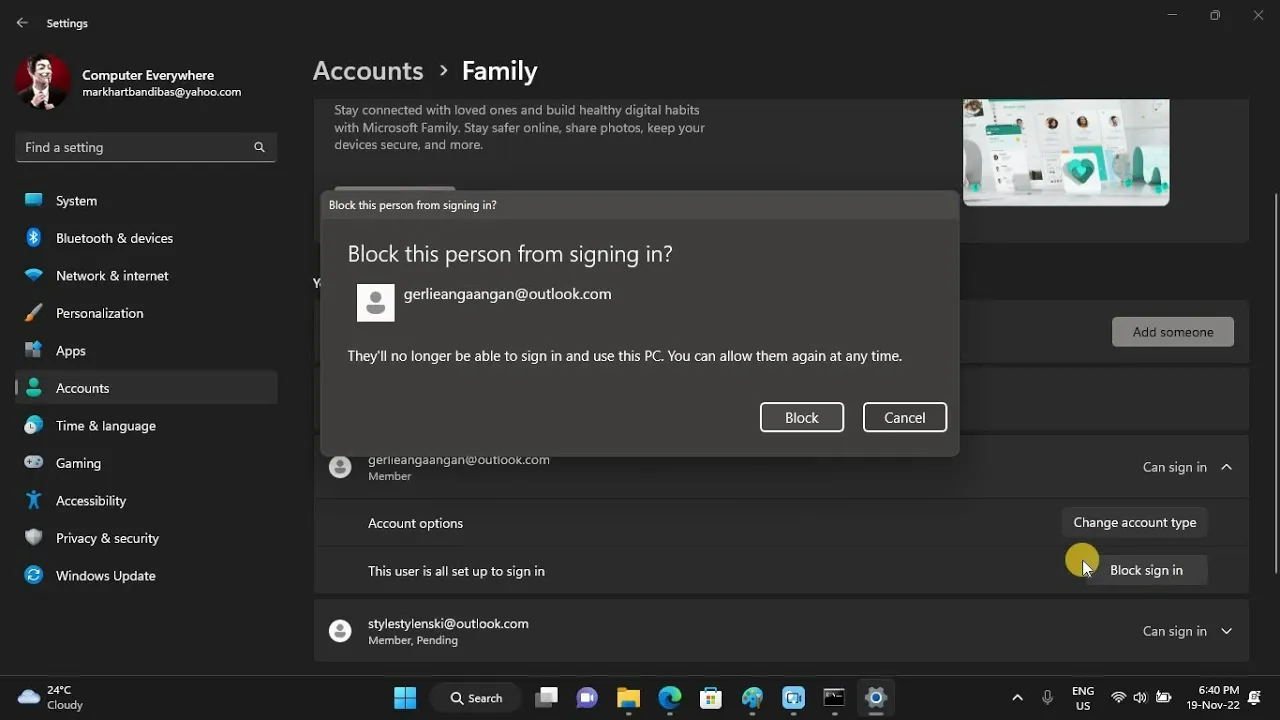Screen dimensions: 1280x720
Task: Click the Apps icon in the sidebar
Action: [34, 350]
